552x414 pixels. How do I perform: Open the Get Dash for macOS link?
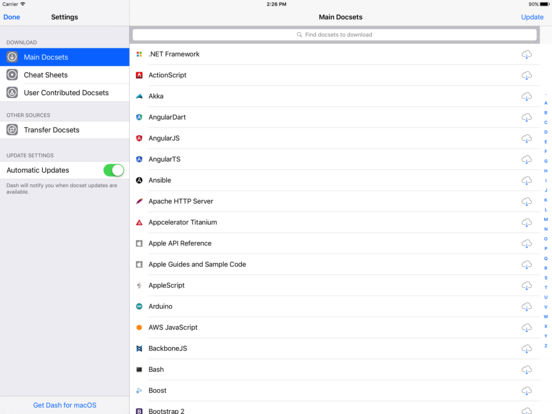[x=65, y=405]
